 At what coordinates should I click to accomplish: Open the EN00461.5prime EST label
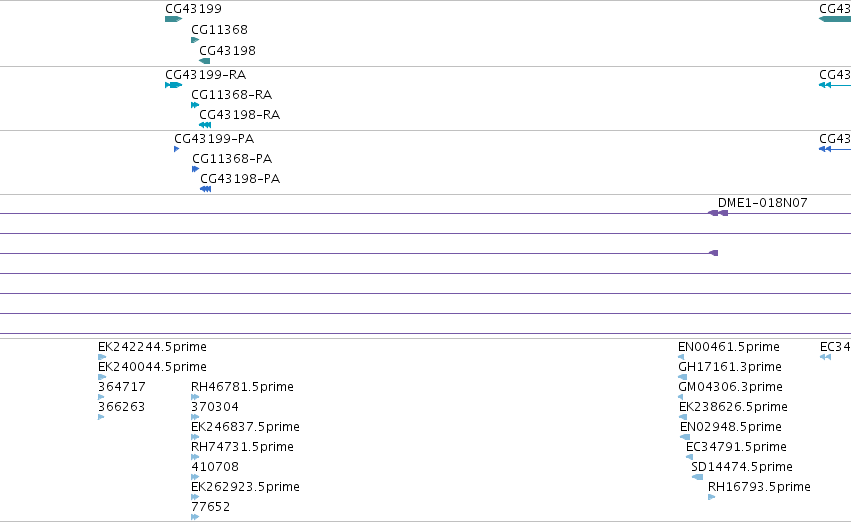coord(729,346)
